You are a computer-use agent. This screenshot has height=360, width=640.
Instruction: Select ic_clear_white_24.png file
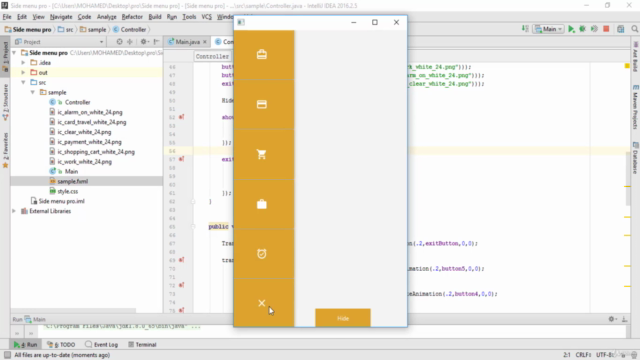click(x=84, y=132)
